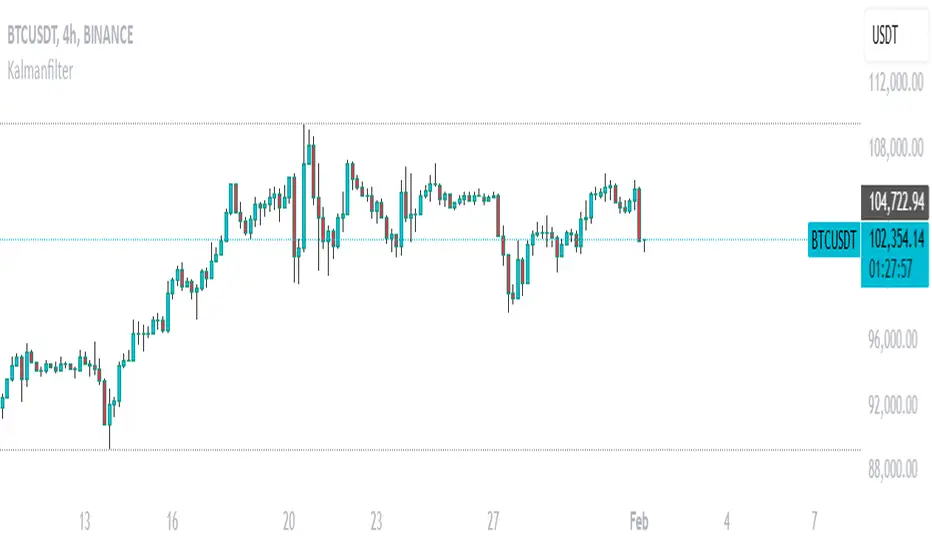Click the 92,000.00 price axis label
Viewport: 932px width, 550px height.
point(895,404)
